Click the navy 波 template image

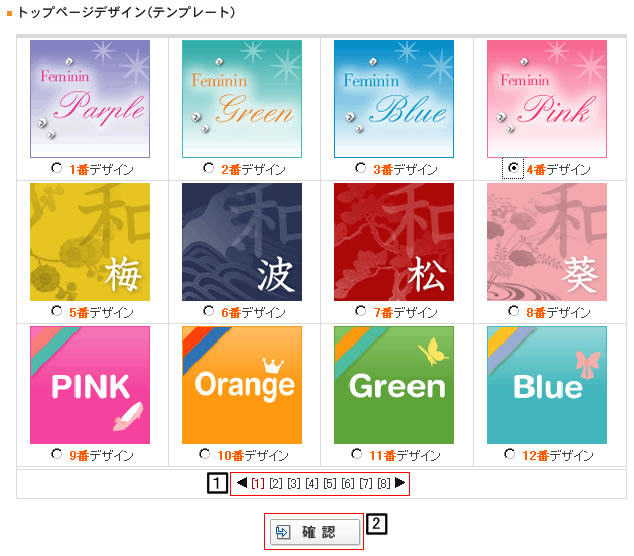[242, 242]
